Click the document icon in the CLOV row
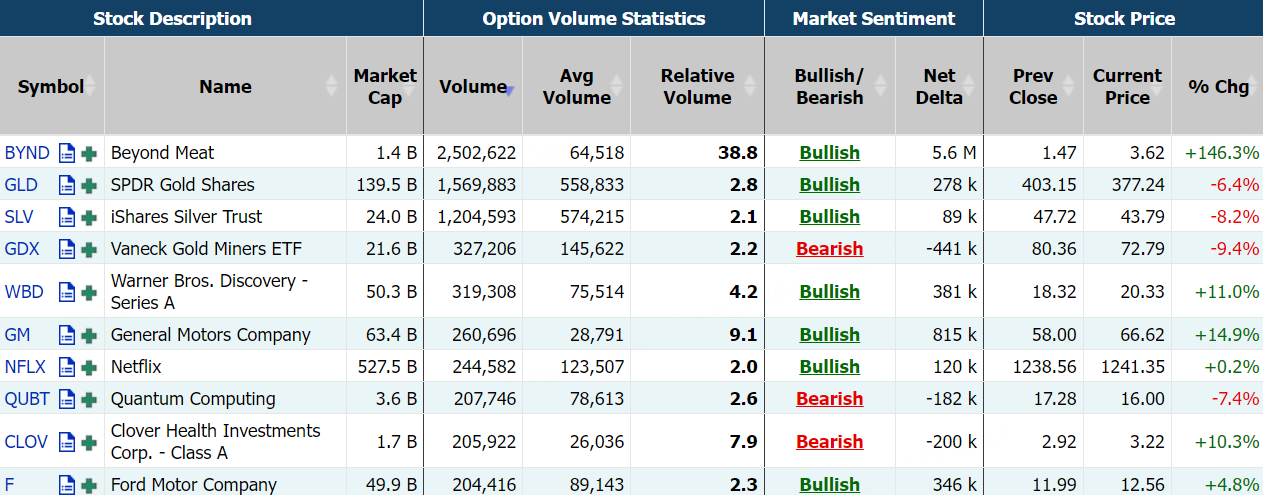This screenshot has width=1263, height=495. pos(67,443)
